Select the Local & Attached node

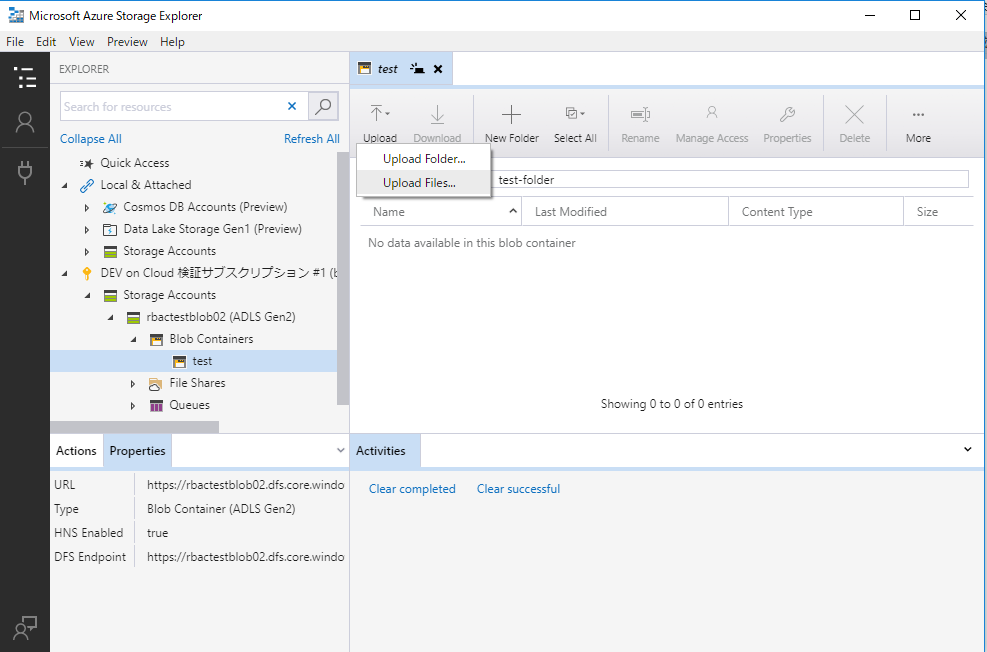pyautogui.click(x=146, y=185)
